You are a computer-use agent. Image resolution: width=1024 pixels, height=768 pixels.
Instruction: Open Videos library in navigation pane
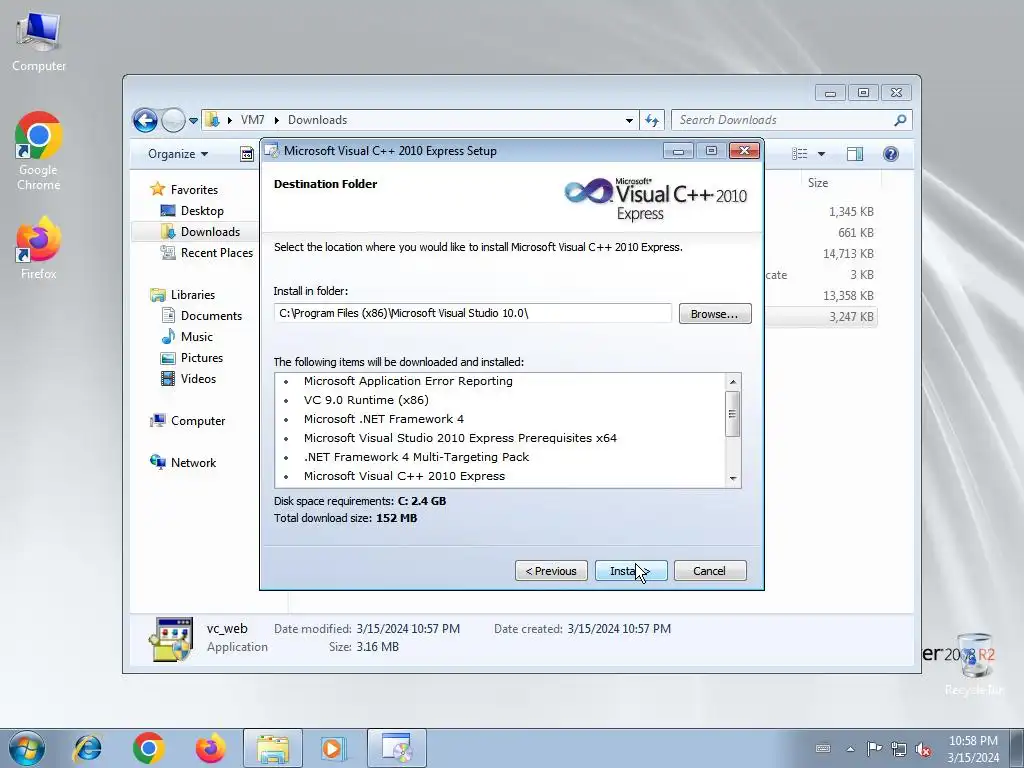(x=198, y=379)
